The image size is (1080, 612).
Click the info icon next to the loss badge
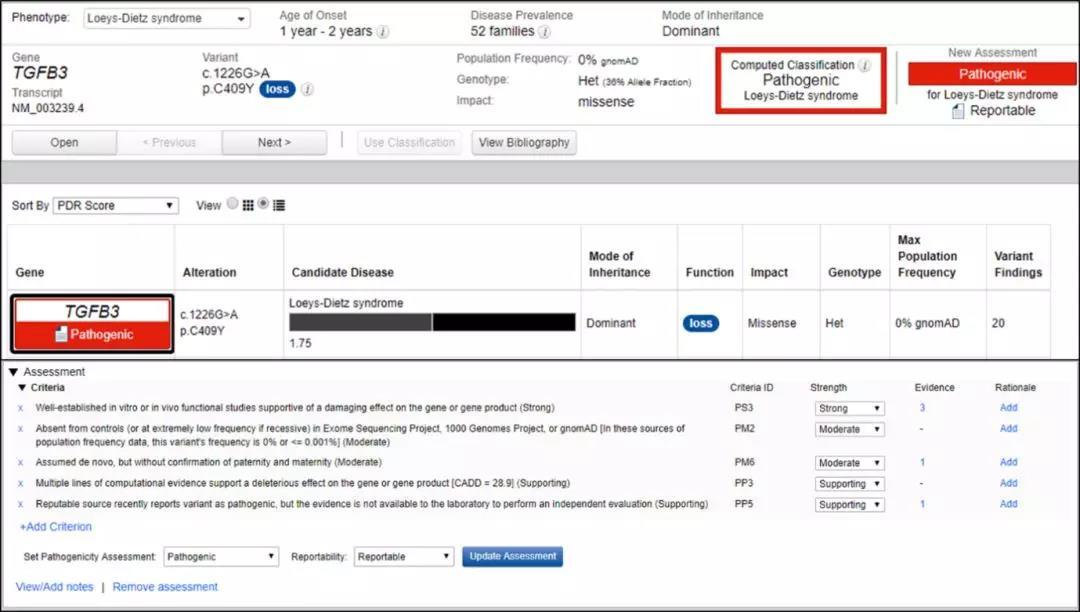[x=308, y=89]
